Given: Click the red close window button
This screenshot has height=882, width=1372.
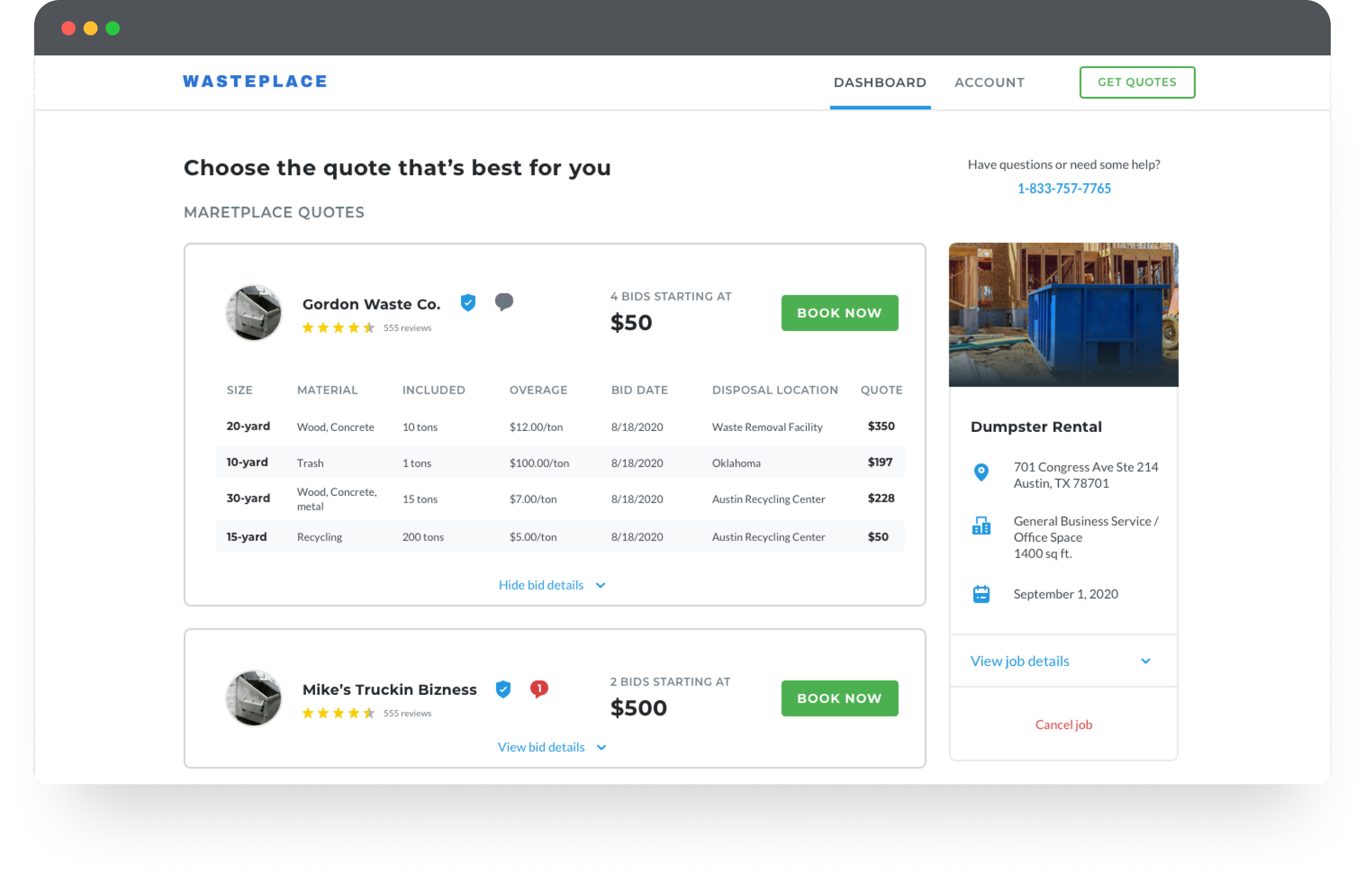Looking at the screenshot, I should click(68, 28).
